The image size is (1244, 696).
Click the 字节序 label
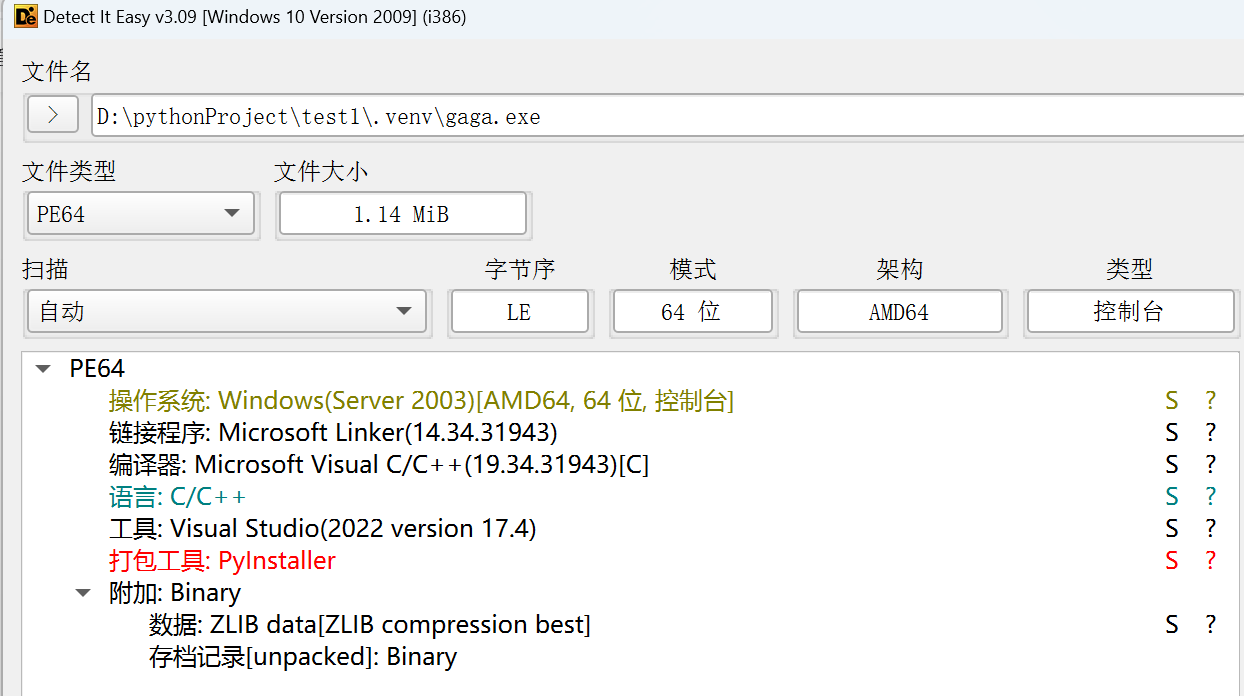(520, 269)
